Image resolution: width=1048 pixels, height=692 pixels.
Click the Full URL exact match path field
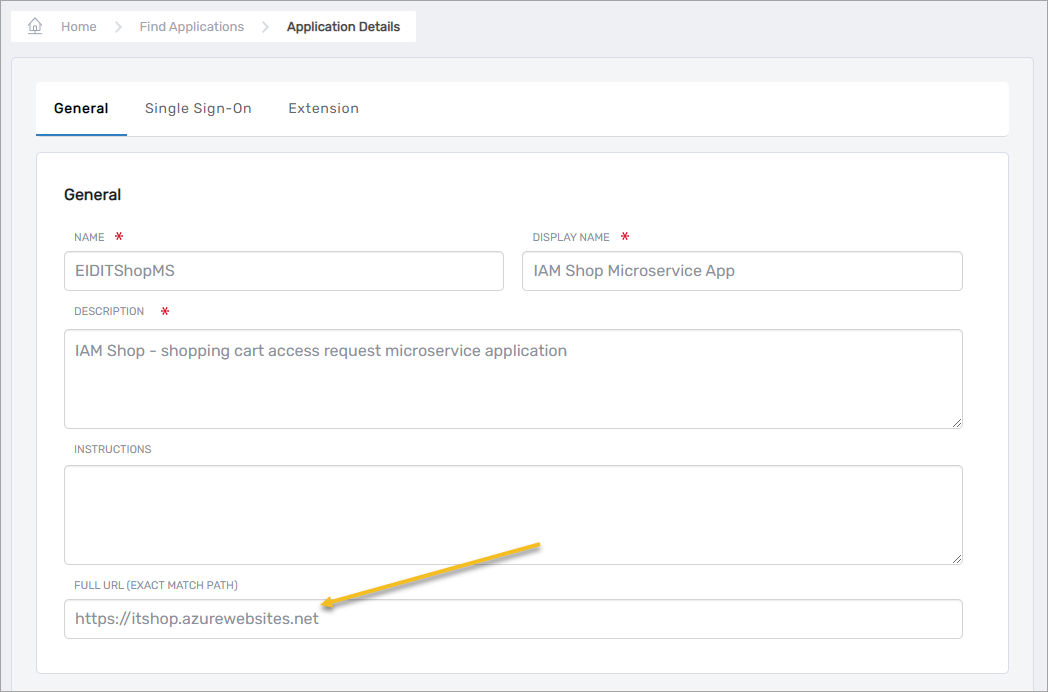click(512, 619)
